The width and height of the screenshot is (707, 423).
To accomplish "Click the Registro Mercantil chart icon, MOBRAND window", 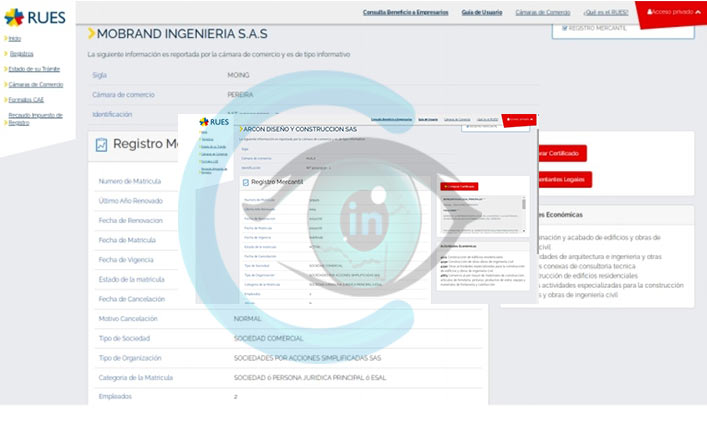I will click(101, 144).
